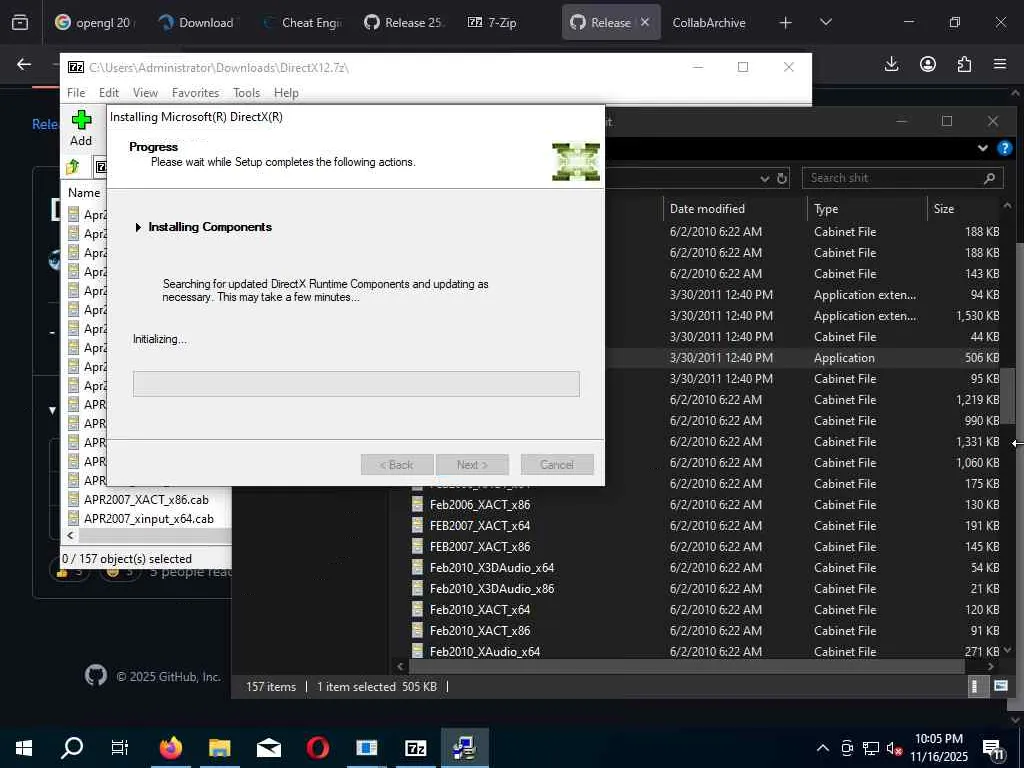This screenshot has height=768, width=1024.
Task: Switch to the 7-Zip browser tab
Action: point(493,23)
